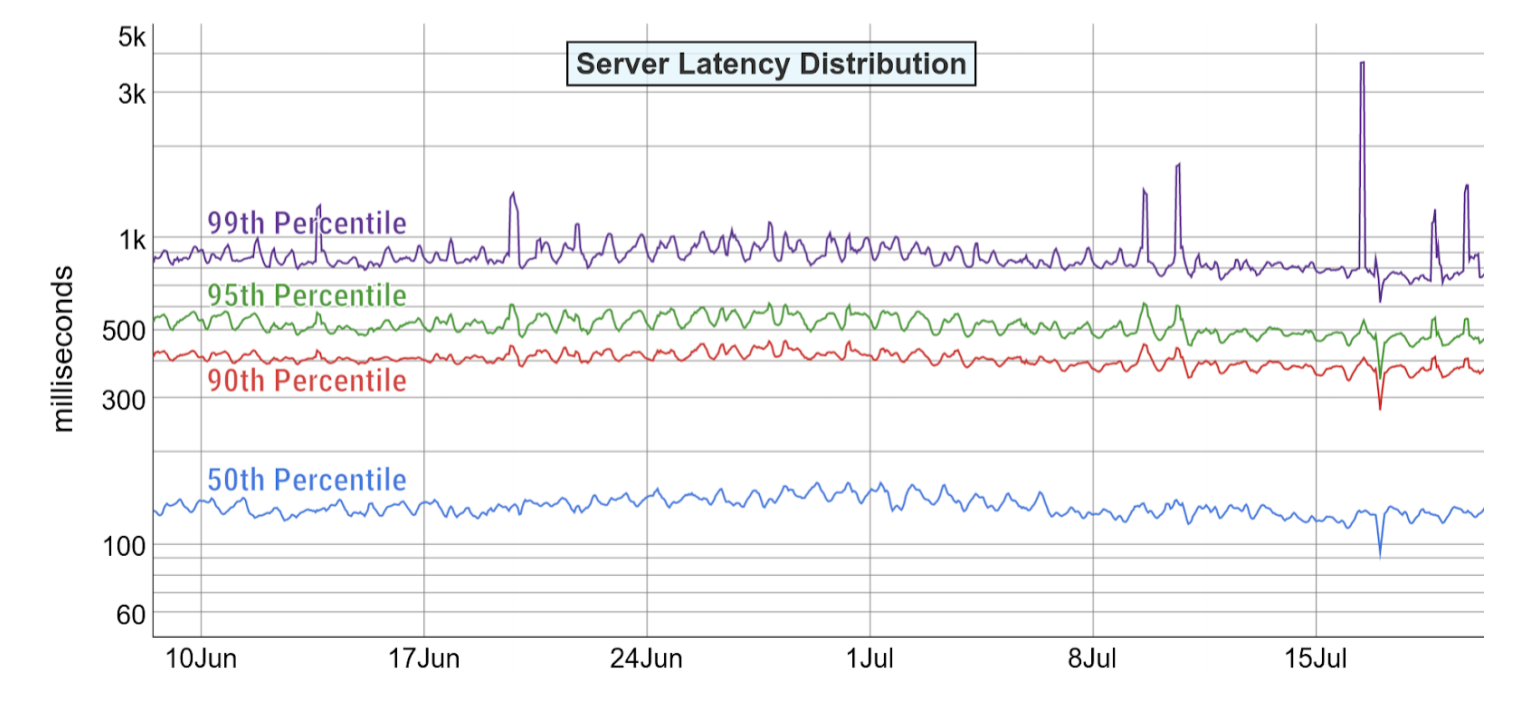1522x702 pixels.
Task: Select the 15Jul date tick label
Action: pos(1315,660)
